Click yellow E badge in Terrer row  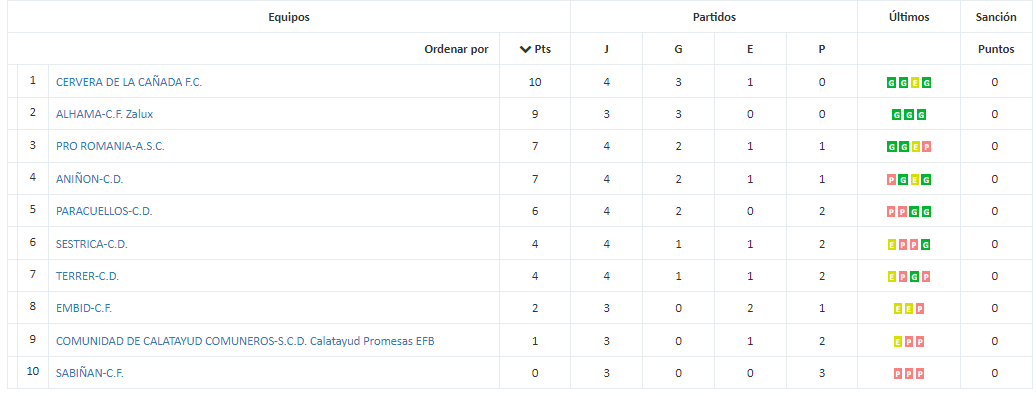[x=891, y=277]
